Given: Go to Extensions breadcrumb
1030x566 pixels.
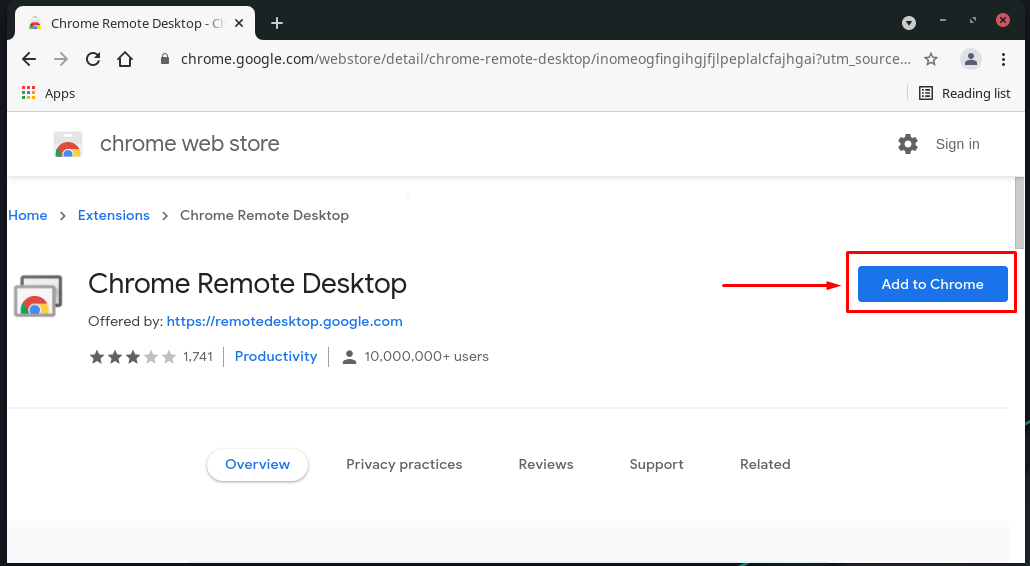Looking at the screenshot, I should [114, 215].
